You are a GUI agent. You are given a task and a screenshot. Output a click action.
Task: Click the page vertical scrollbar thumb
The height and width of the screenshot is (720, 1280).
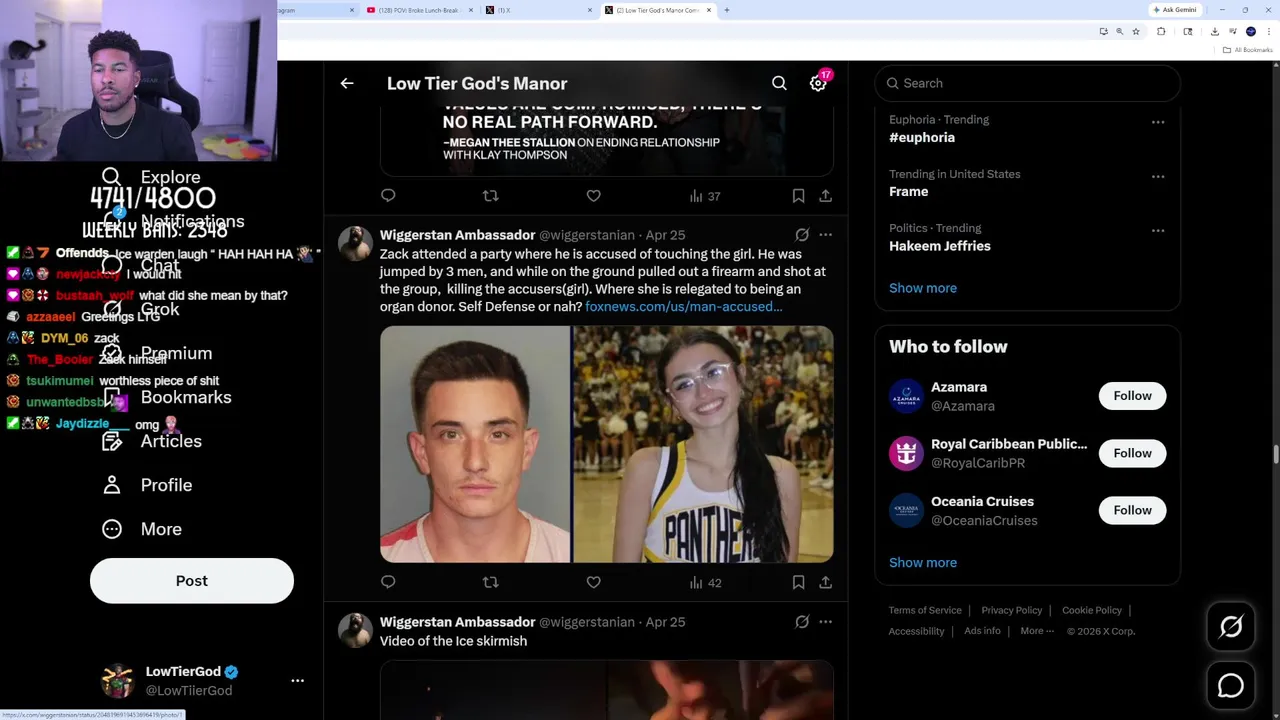[1275, 455]
